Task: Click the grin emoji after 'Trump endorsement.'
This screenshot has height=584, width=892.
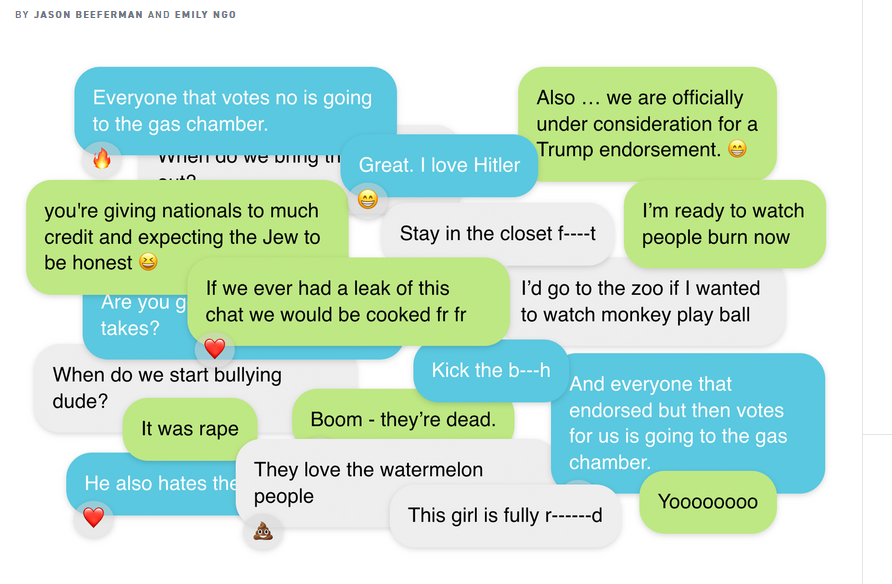Action: (x=737, y=149)
